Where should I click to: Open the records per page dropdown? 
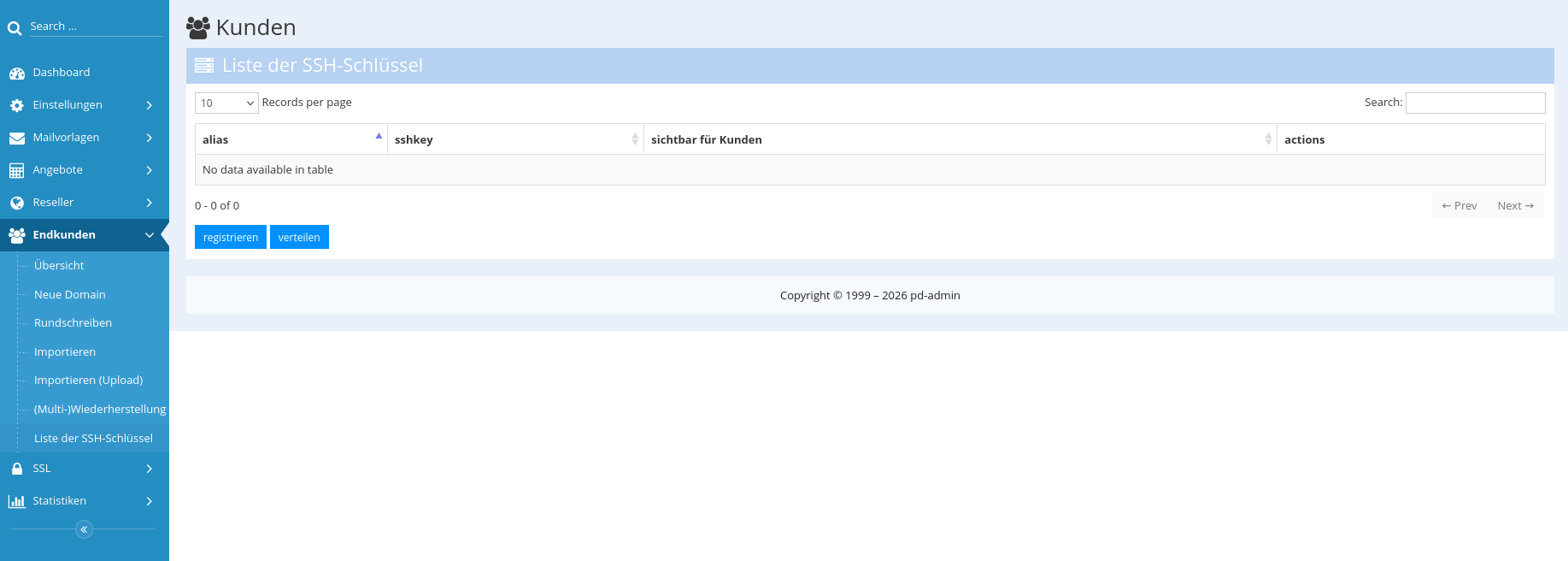[226, 103]
